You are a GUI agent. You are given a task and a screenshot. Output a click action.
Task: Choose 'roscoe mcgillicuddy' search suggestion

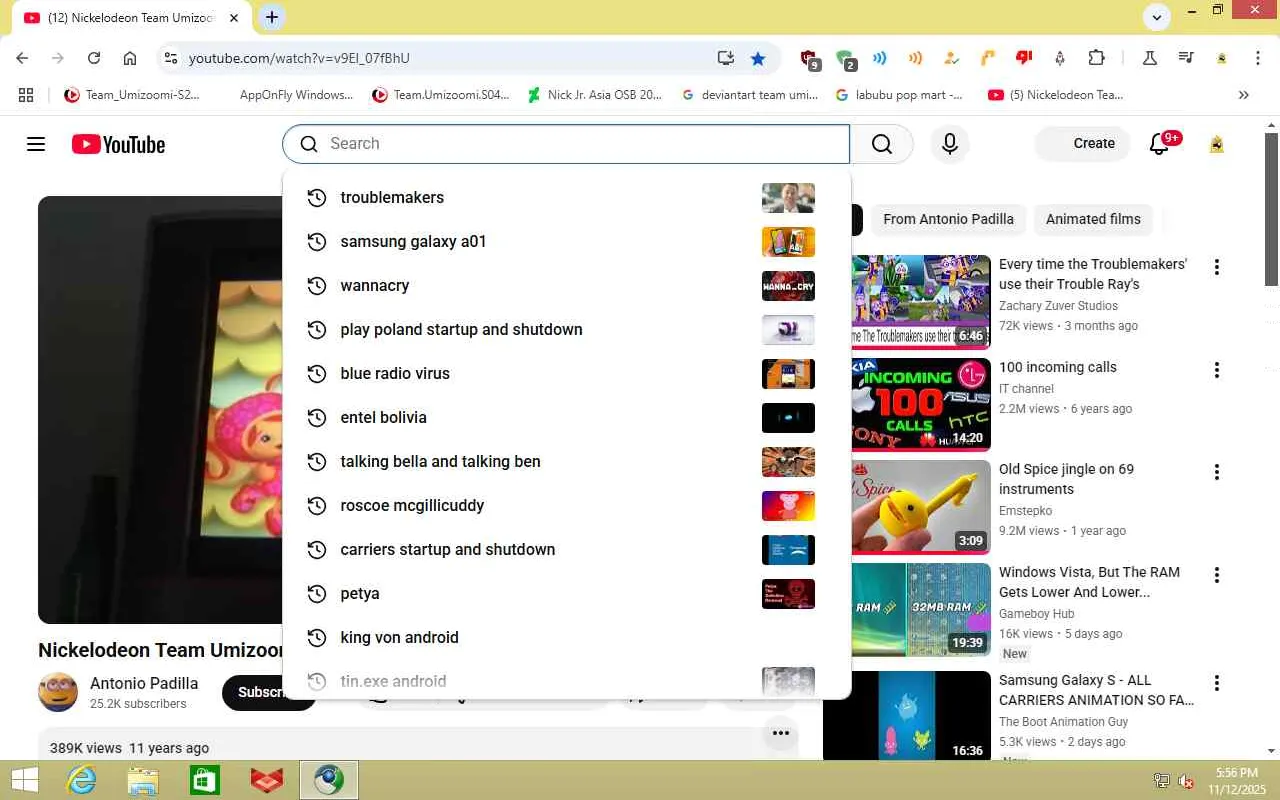click(x=567, y=506)
